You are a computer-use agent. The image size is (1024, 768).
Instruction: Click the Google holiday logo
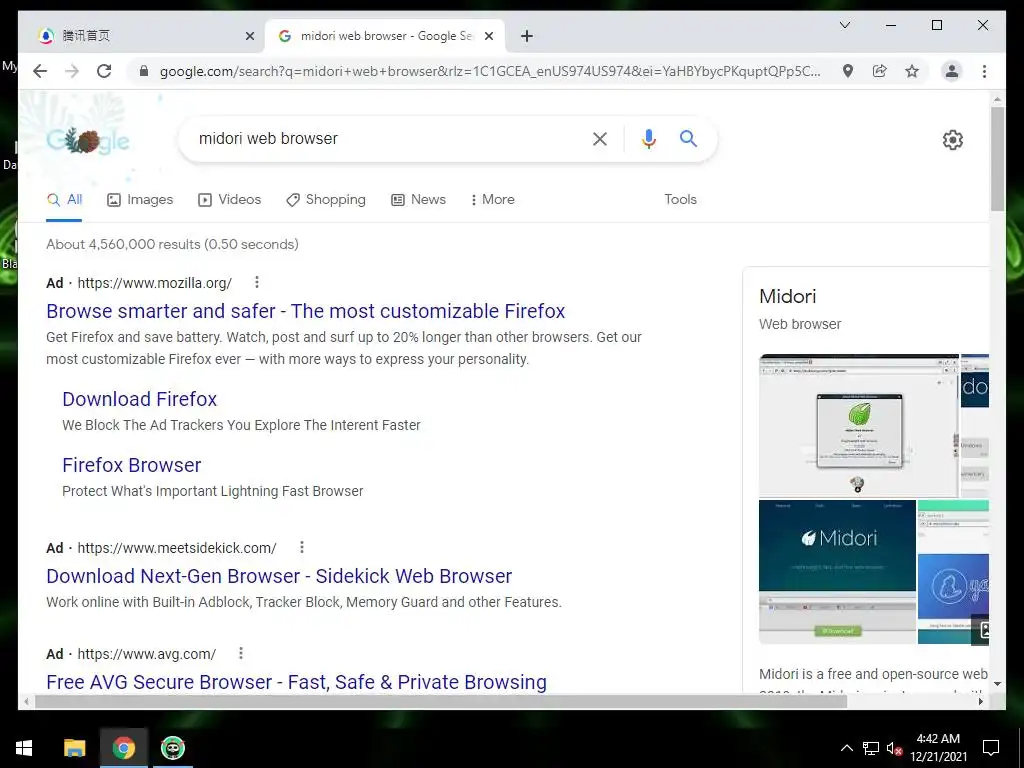[x=88, y=140]
